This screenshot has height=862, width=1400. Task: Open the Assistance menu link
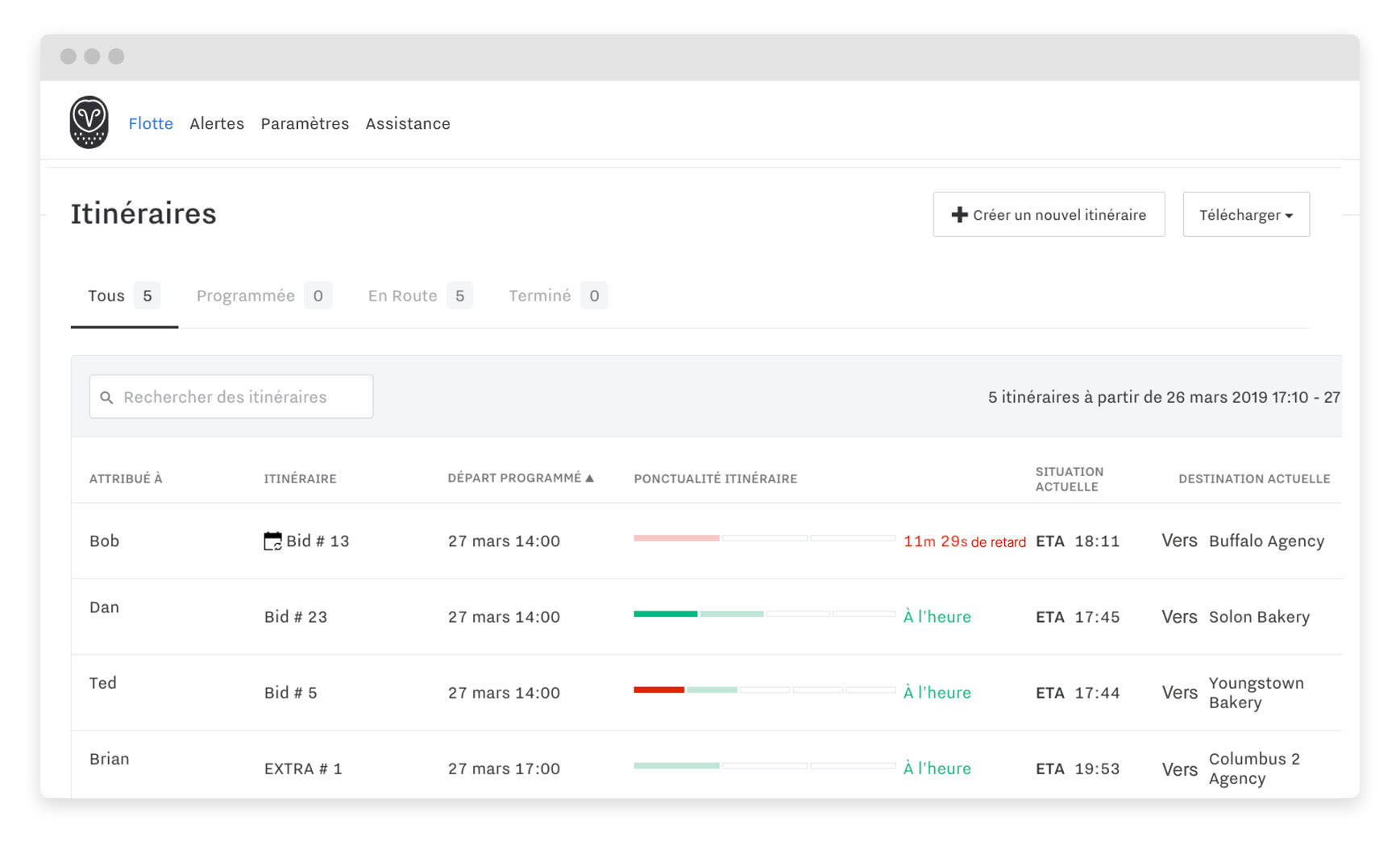click(408, 123)
